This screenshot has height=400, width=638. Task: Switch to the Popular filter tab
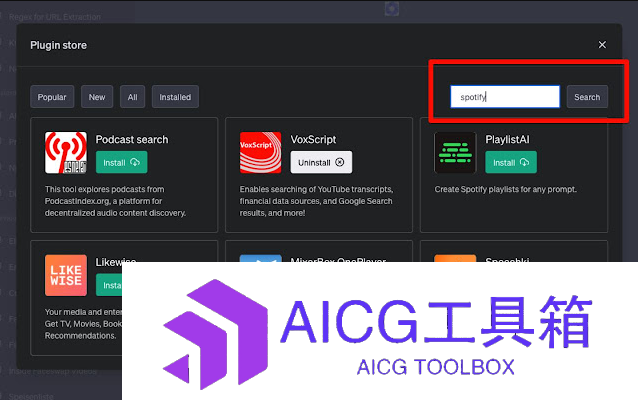tap(52, 97)
